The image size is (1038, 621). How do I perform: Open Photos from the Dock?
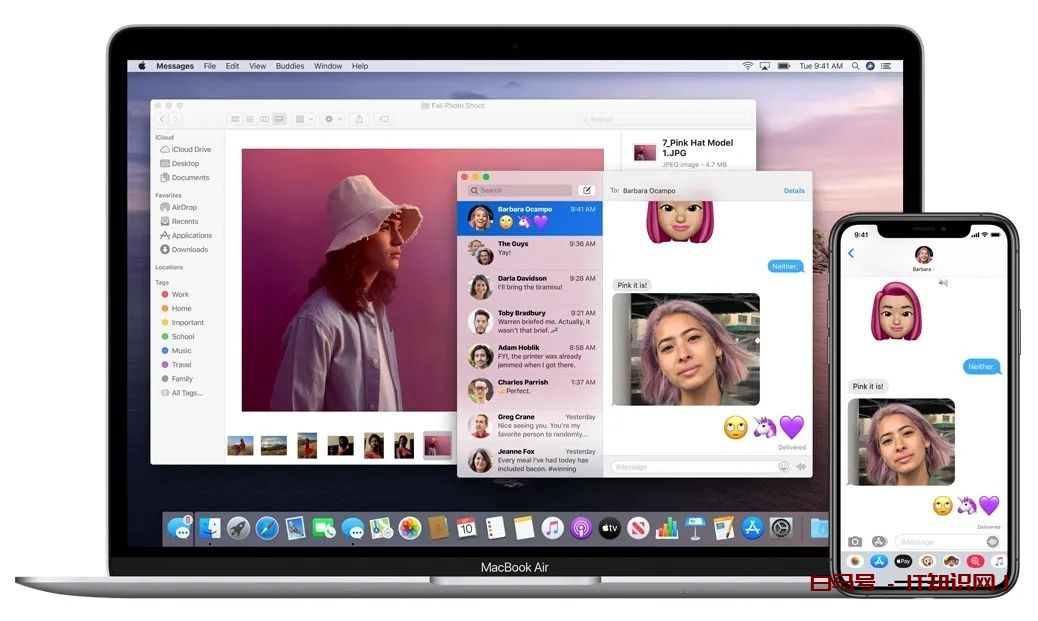[x=409, y=528]
